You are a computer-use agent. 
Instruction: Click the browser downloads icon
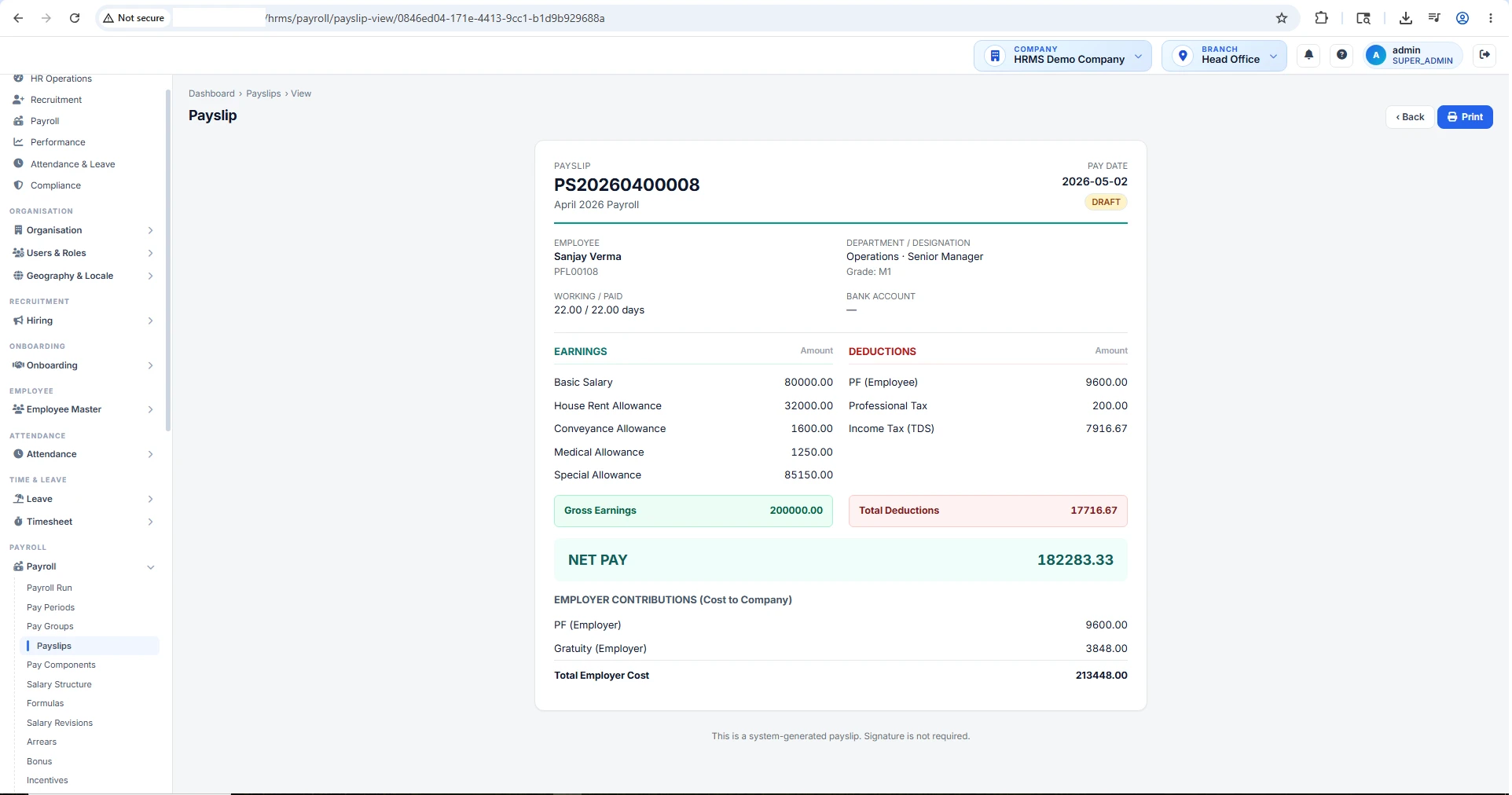click(1406, 18)
